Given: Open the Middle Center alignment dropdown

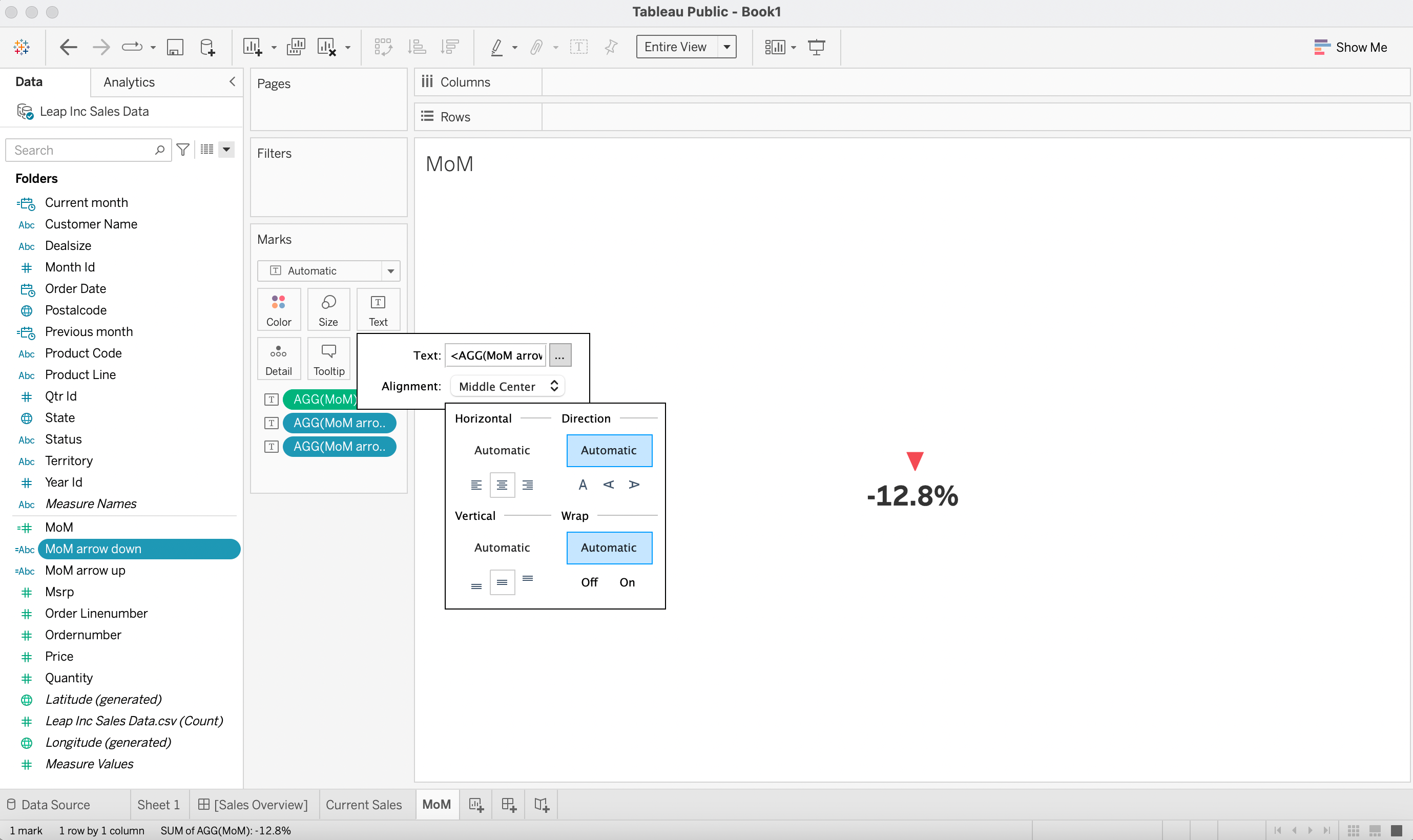Looking at the screenshot, I should tap(508, 387).
